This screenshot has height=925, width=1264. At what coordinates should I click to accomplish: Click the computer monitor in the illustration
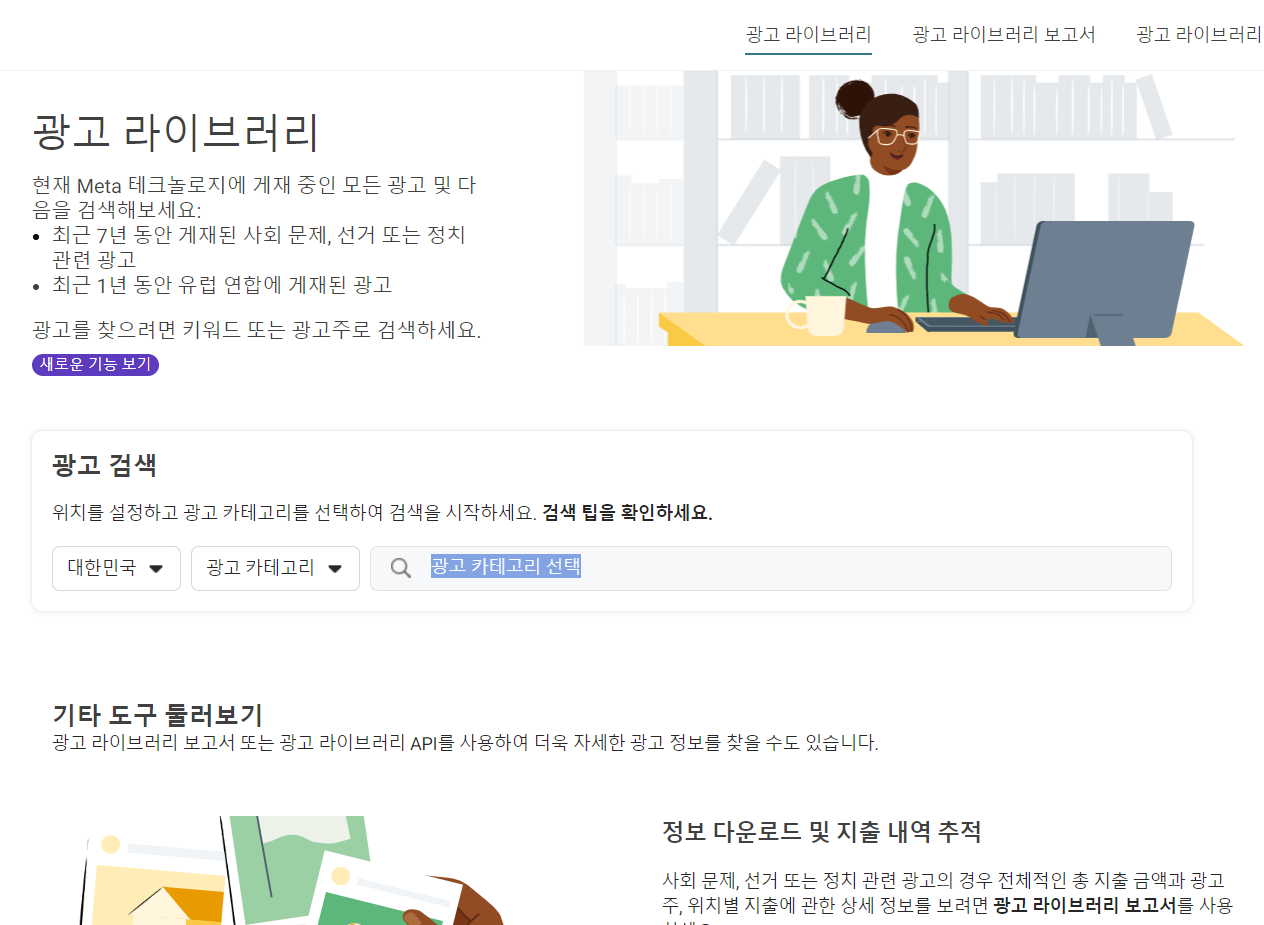1105,283
